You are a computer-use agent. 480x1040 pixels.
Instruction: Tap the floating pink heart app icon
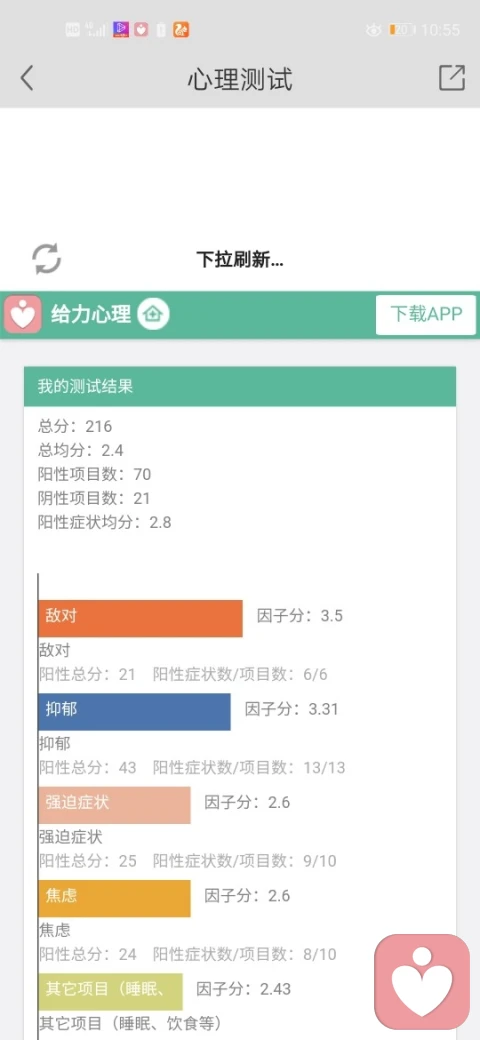422,981
